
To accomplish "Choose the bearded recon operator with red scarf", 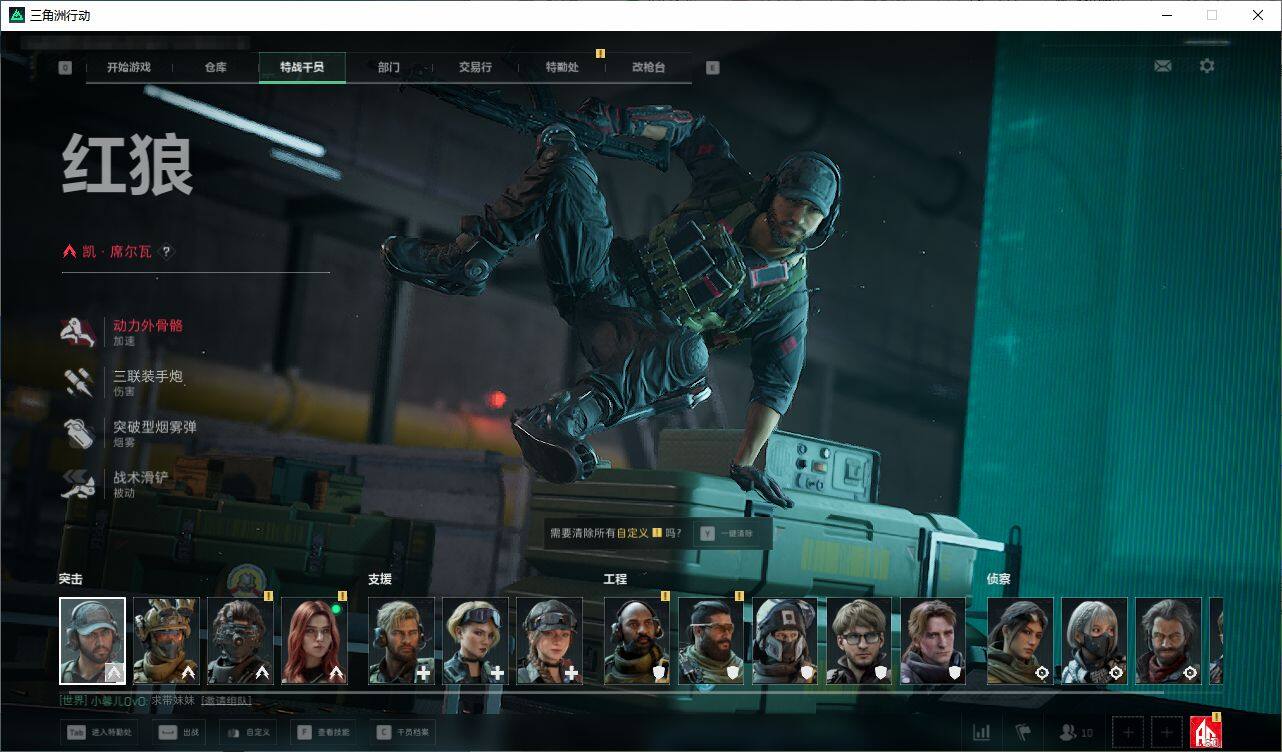I will coord(1169,641).
